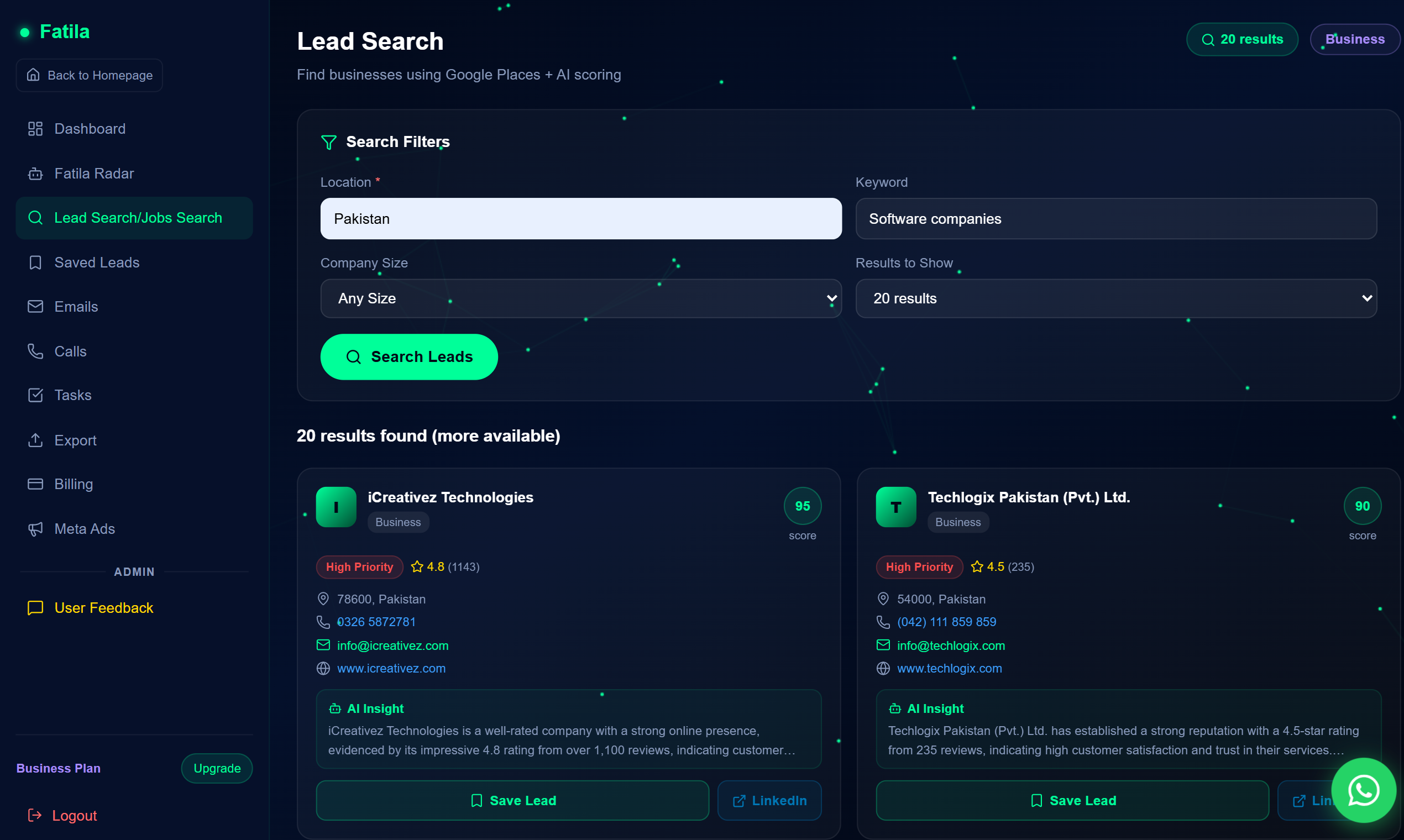
Task: Open the www.techlogix.com website link
Action: coord(950,669)
